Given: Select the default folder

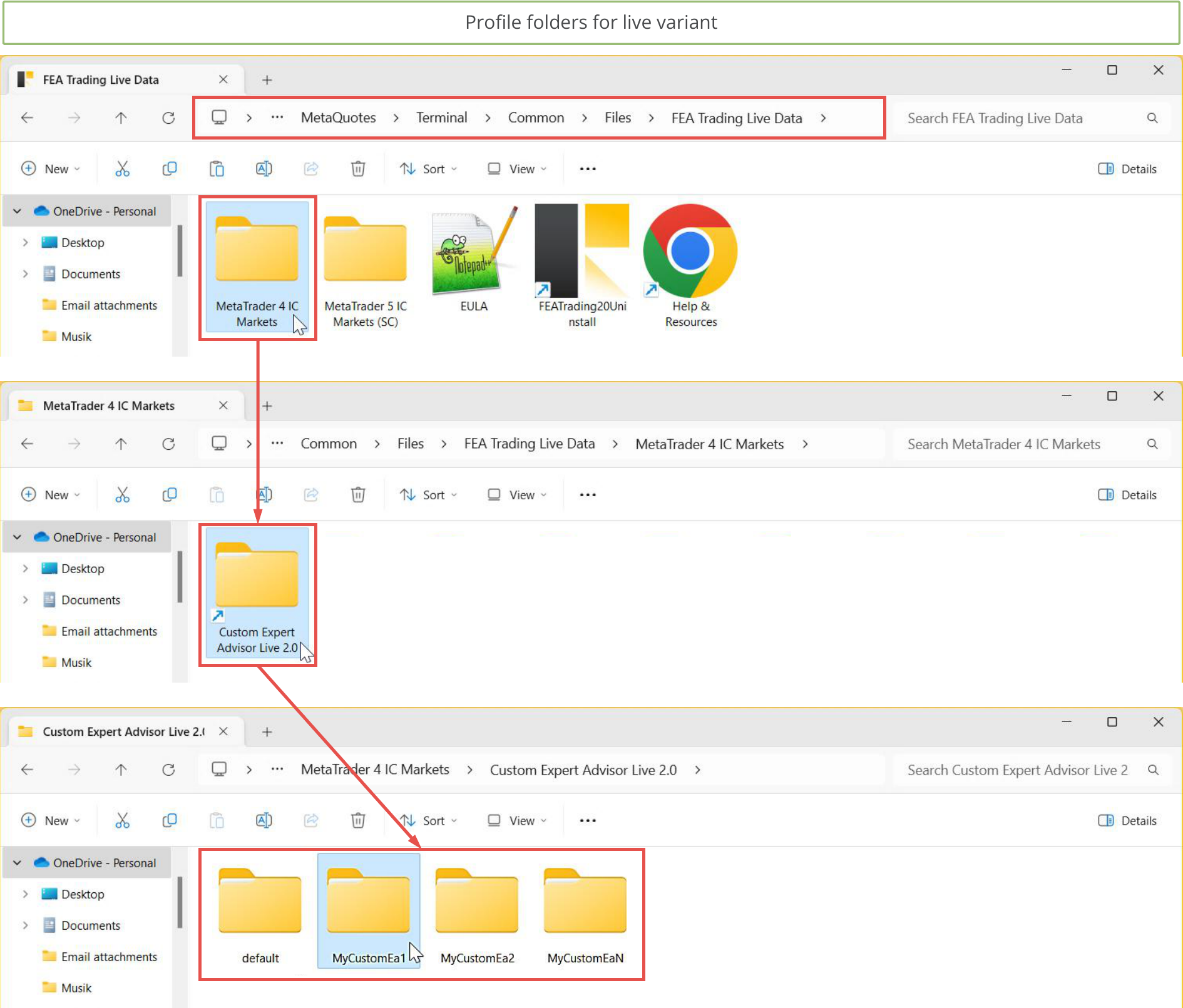Looking at the screenshot, I should [260, 912].
